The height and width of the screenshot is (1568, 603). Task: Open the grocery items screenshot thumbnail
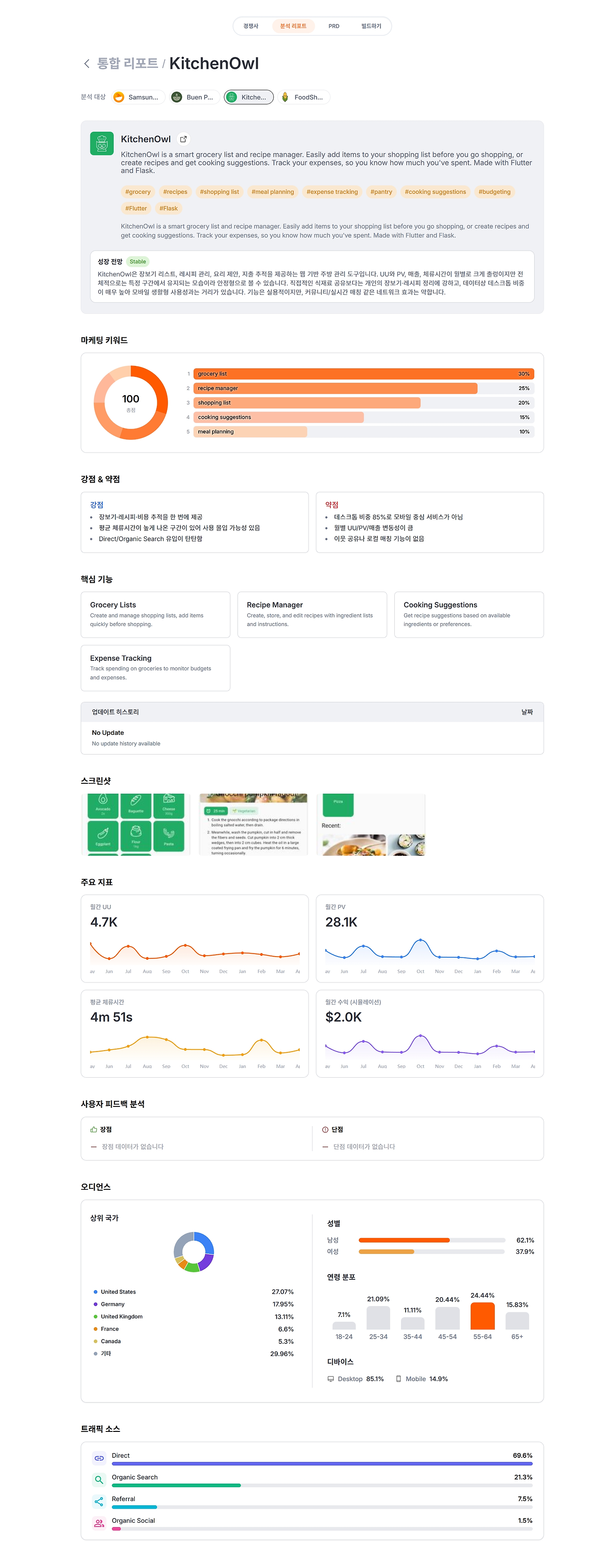[136, 824]
